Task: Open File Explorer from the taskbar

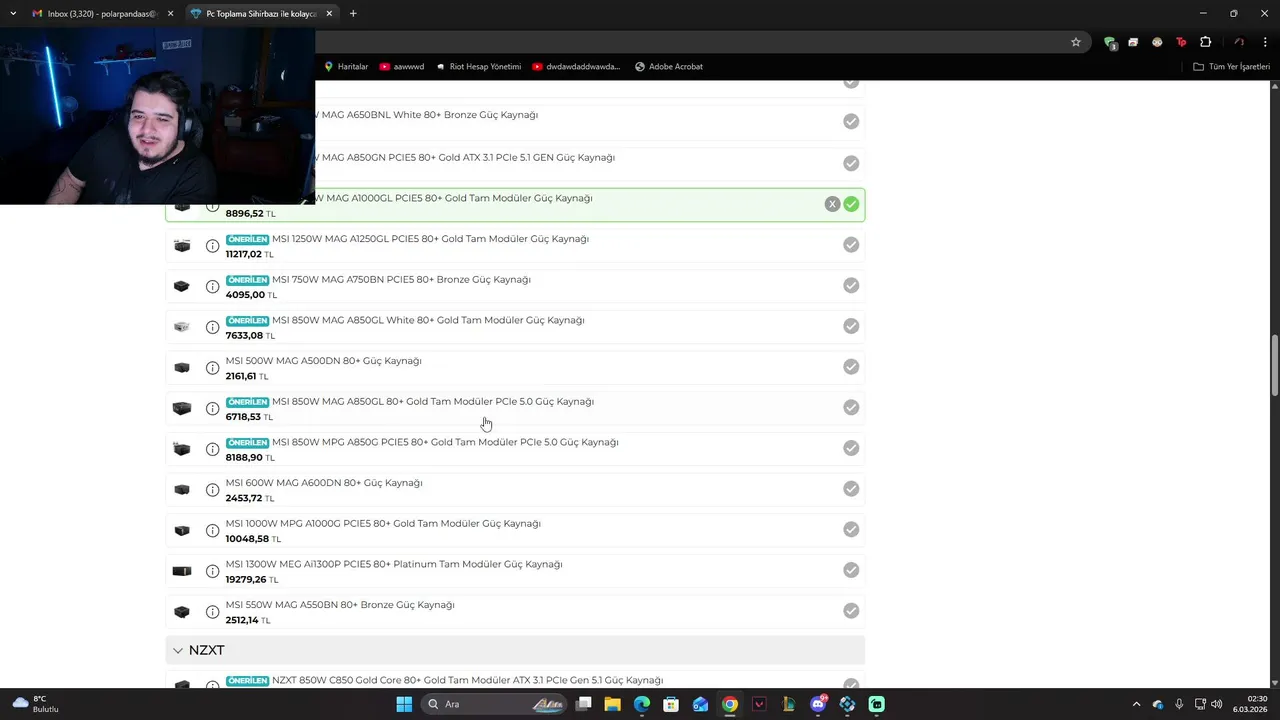Action: pyautogui.click(x=613, y=704)
